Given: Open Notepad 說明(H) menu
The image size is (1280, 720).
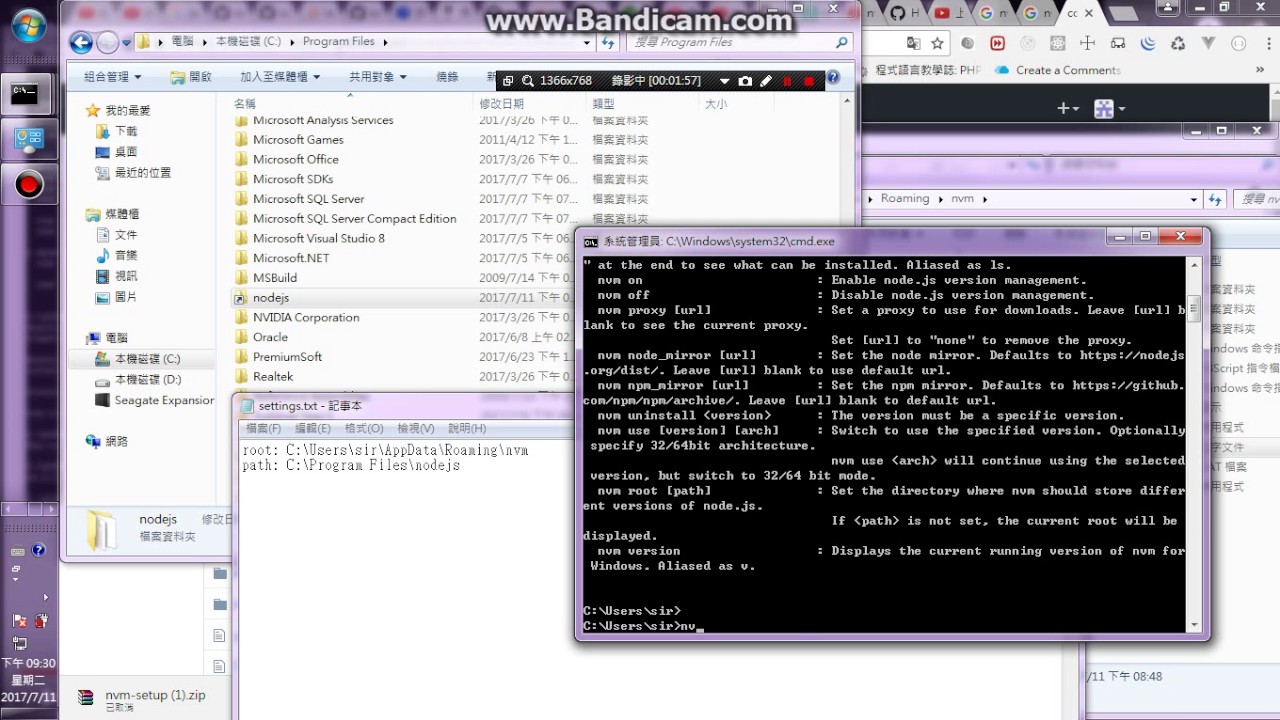Looking at the screenshot, I should click(x=467, y=428).
